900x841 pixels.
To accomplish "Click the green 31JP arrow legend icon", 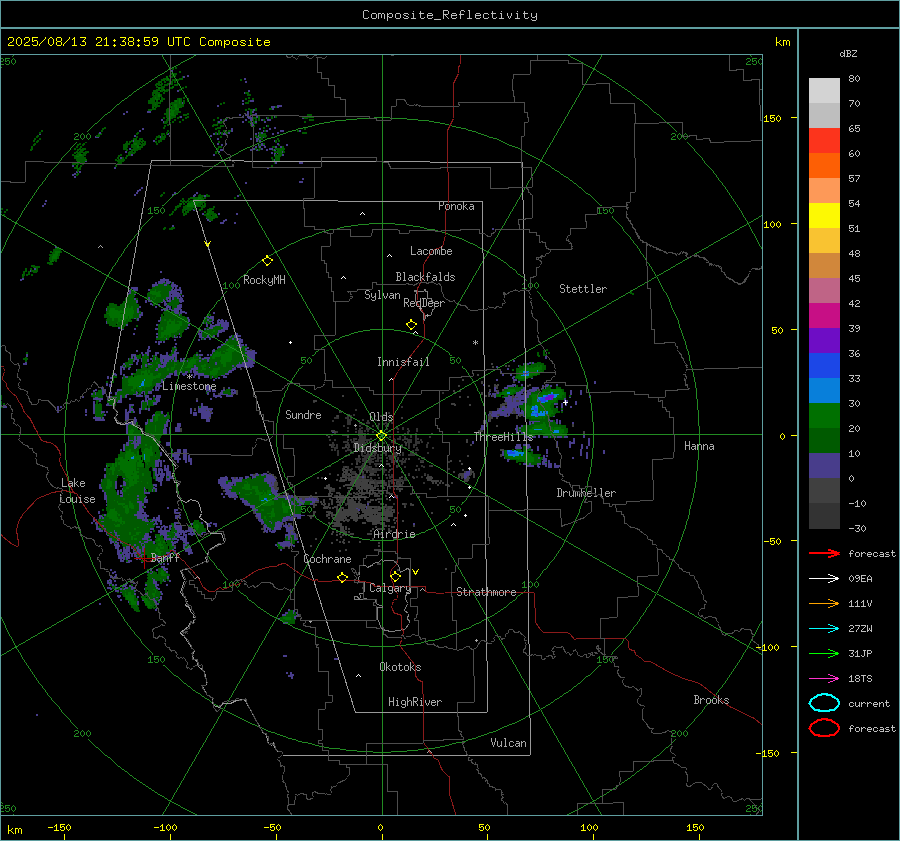I will 824,653.
